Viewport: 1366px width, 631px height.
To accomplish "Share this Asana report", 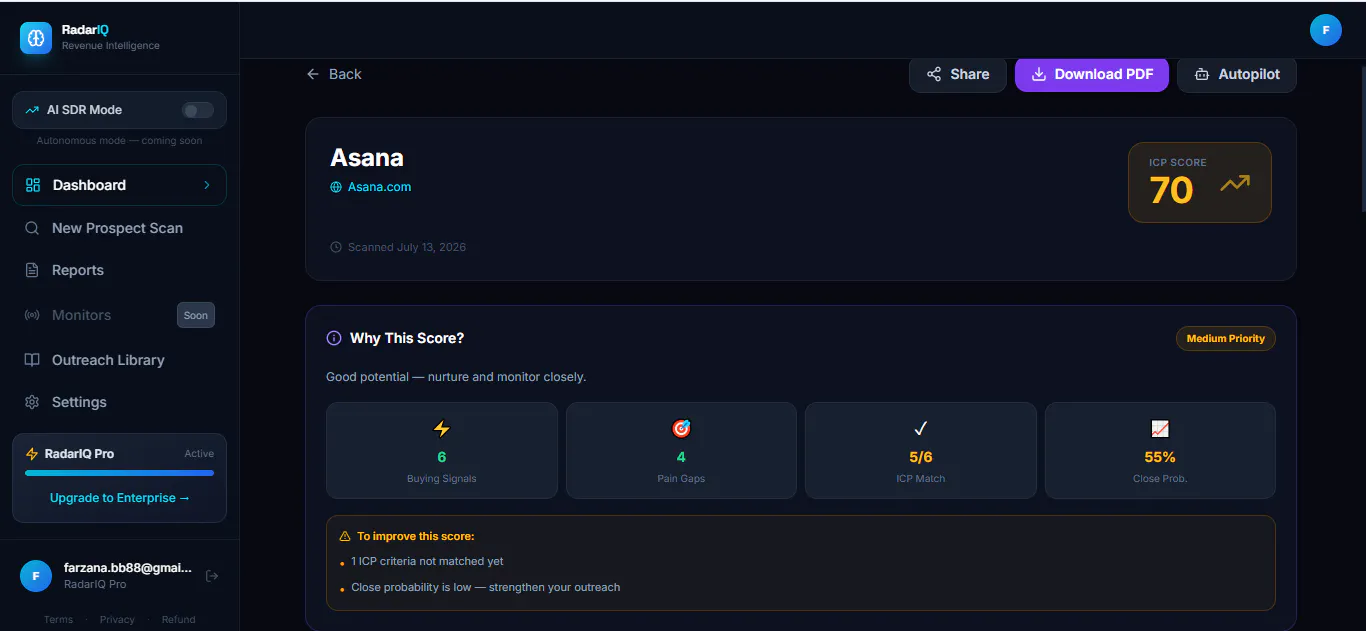I will click(x=957, y=74).
